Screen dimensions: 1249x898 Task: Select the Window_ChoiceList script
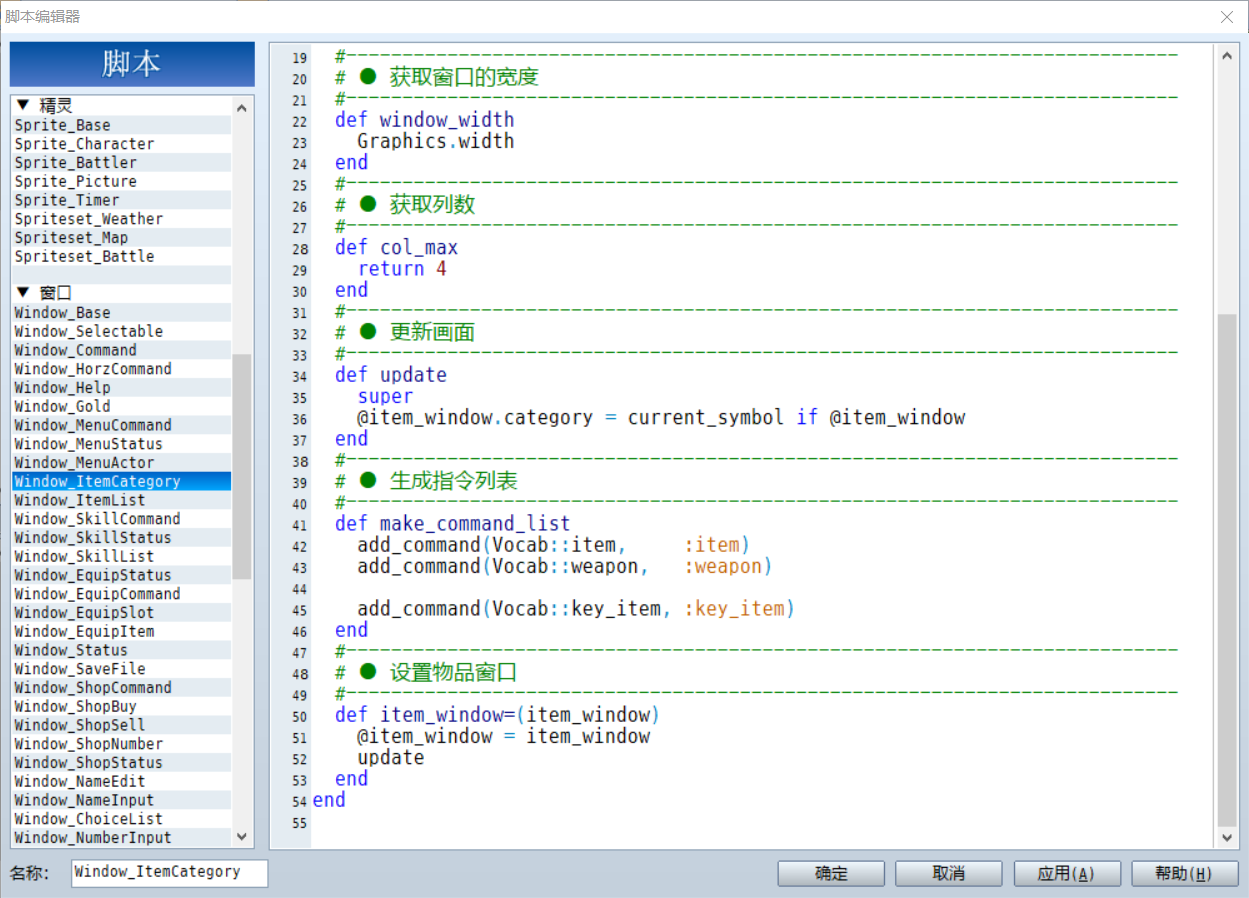122,819
